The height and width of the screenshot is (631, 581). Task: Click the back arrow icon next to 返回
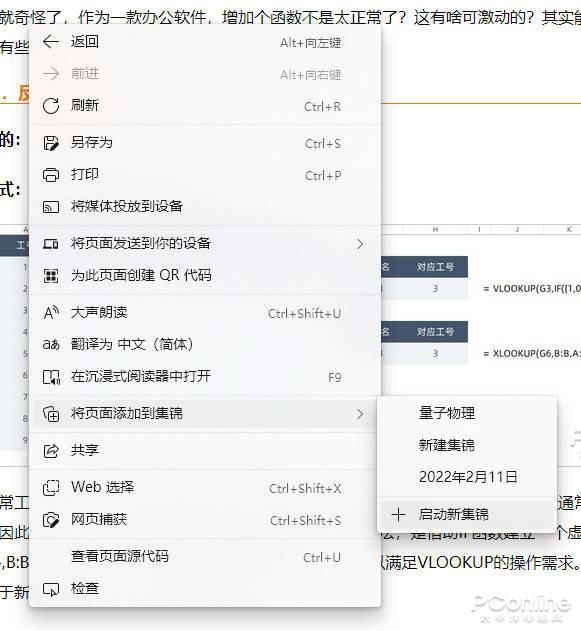51,41
